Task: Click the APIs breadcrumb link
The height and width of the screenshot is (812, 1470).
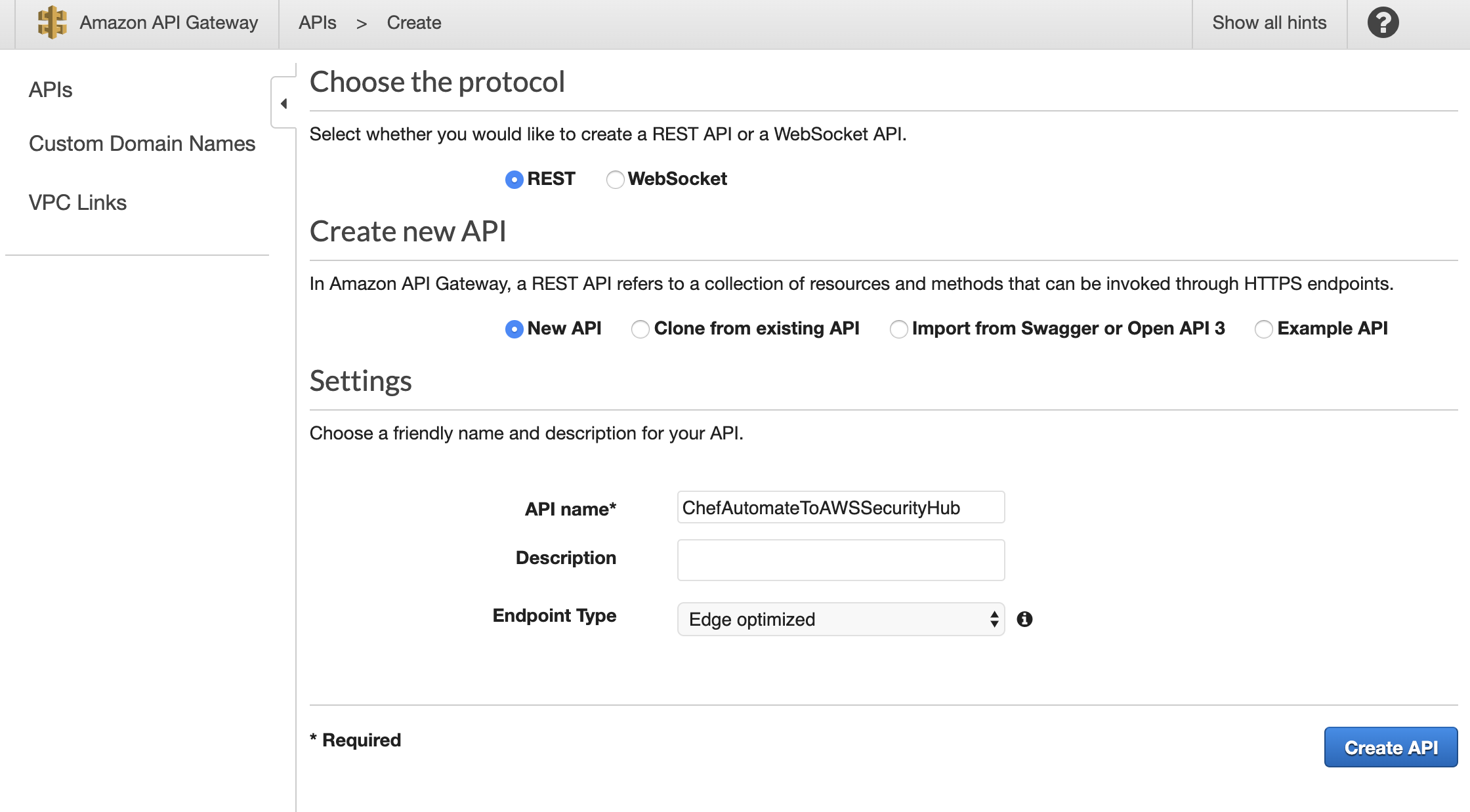Action: click(x=318, y=23)
